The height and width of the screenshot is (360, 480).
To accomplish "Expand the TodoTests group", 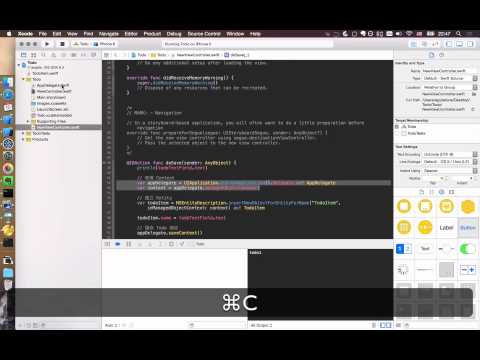I will pos(23,133).
